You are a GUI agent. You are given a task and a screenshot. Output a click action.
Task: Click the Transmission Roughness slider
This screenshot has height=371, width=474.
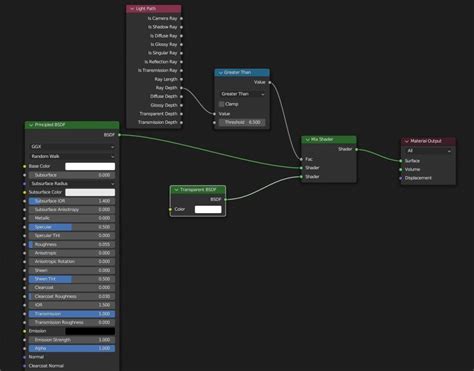tap(72, 323)
